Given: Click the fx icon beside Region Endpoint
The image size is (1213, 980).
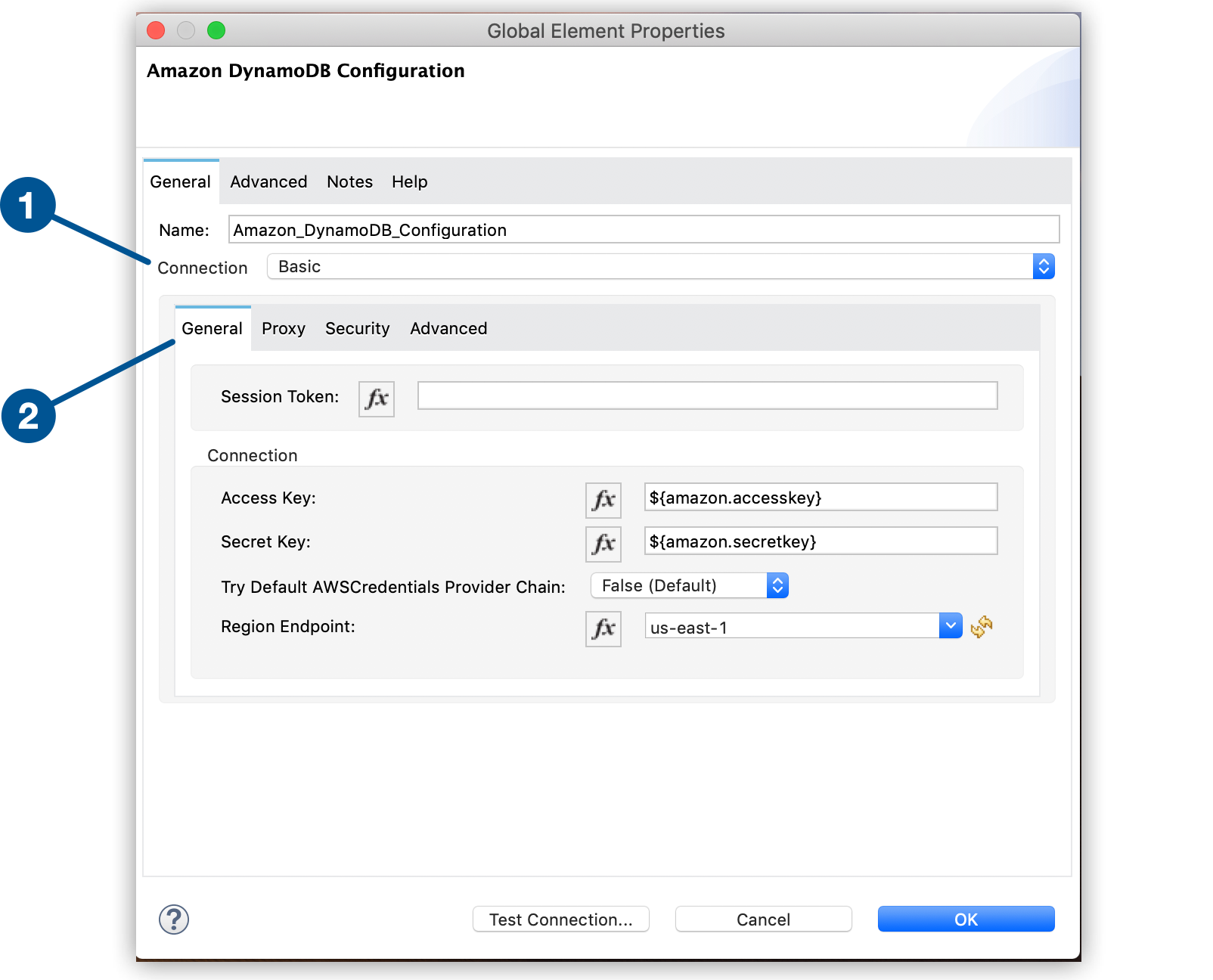Looking at the screenshot, I should [603, 628].
